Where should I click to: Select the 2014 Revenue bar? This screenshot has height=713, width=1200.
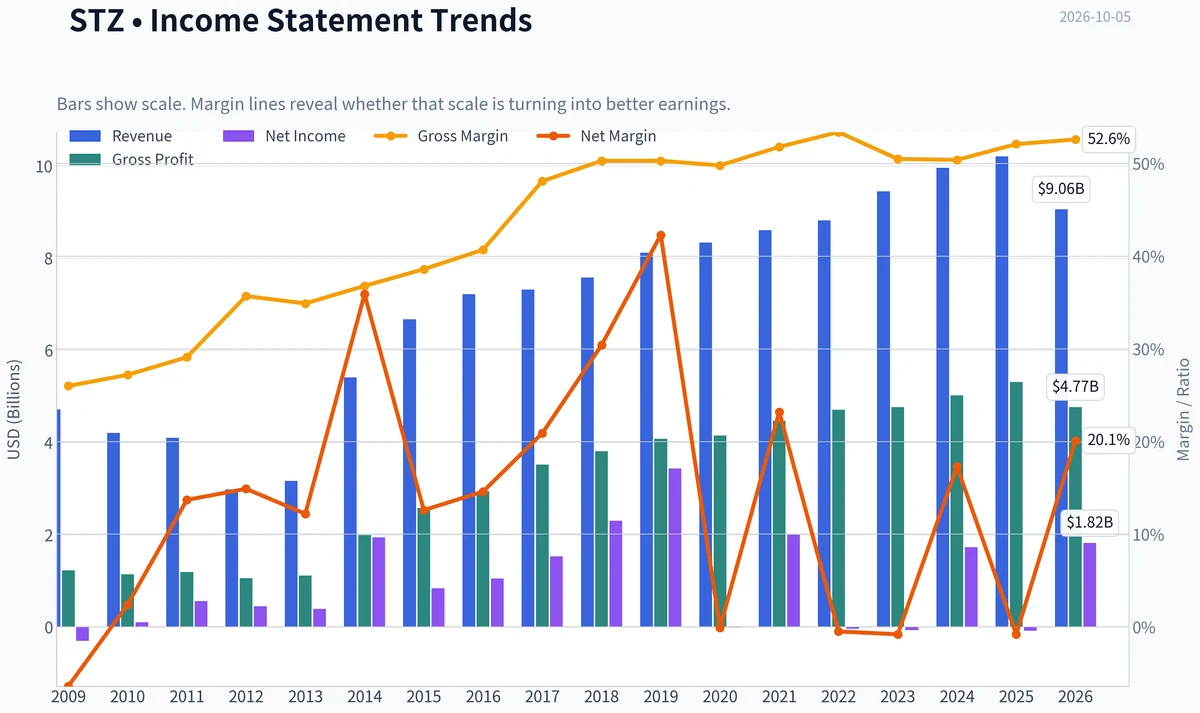tap(350, 502)
